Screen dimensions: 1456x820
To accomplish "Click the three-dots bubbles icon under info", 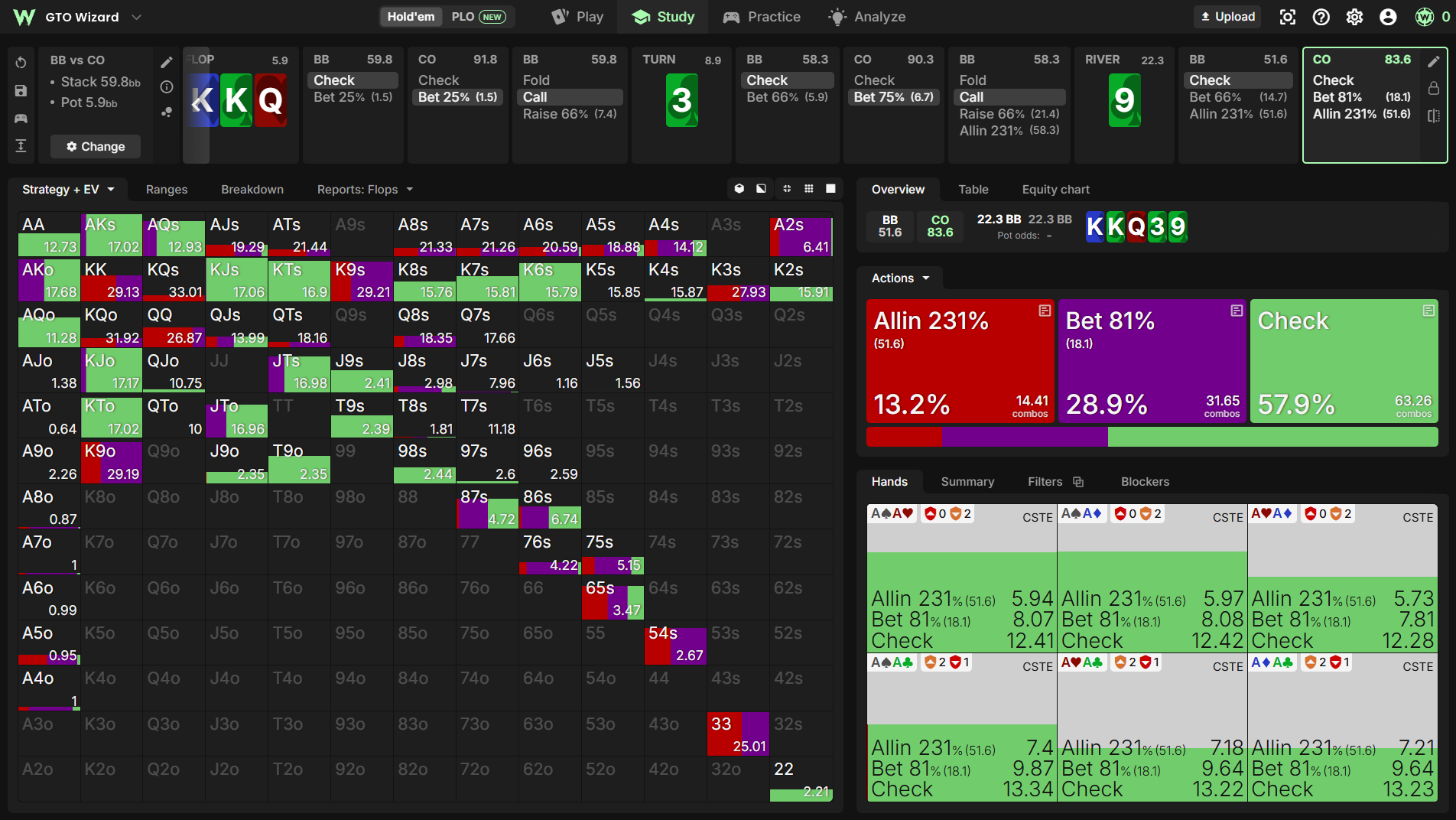I will 167,112.
